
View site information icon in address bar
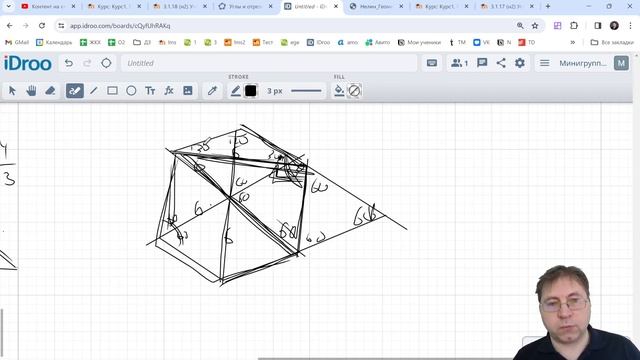click(x=61, y=26)
